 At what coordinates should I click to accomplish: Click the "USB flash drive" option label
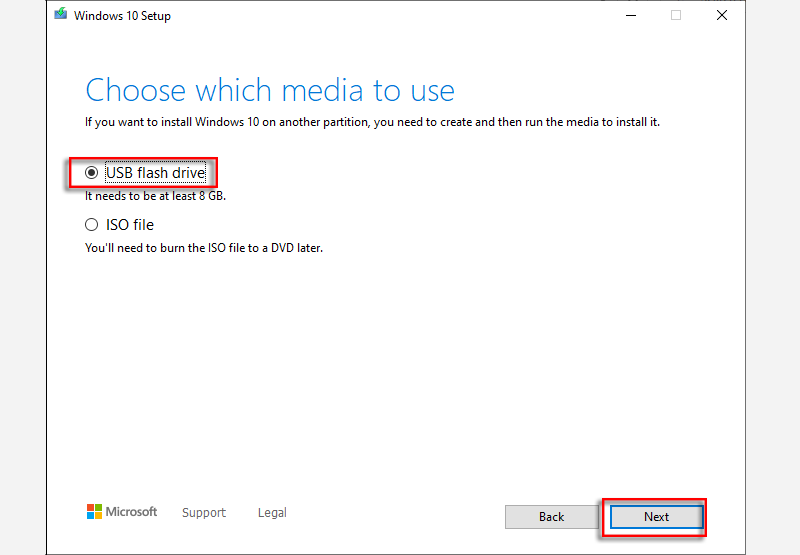click(x=155, y=173)
